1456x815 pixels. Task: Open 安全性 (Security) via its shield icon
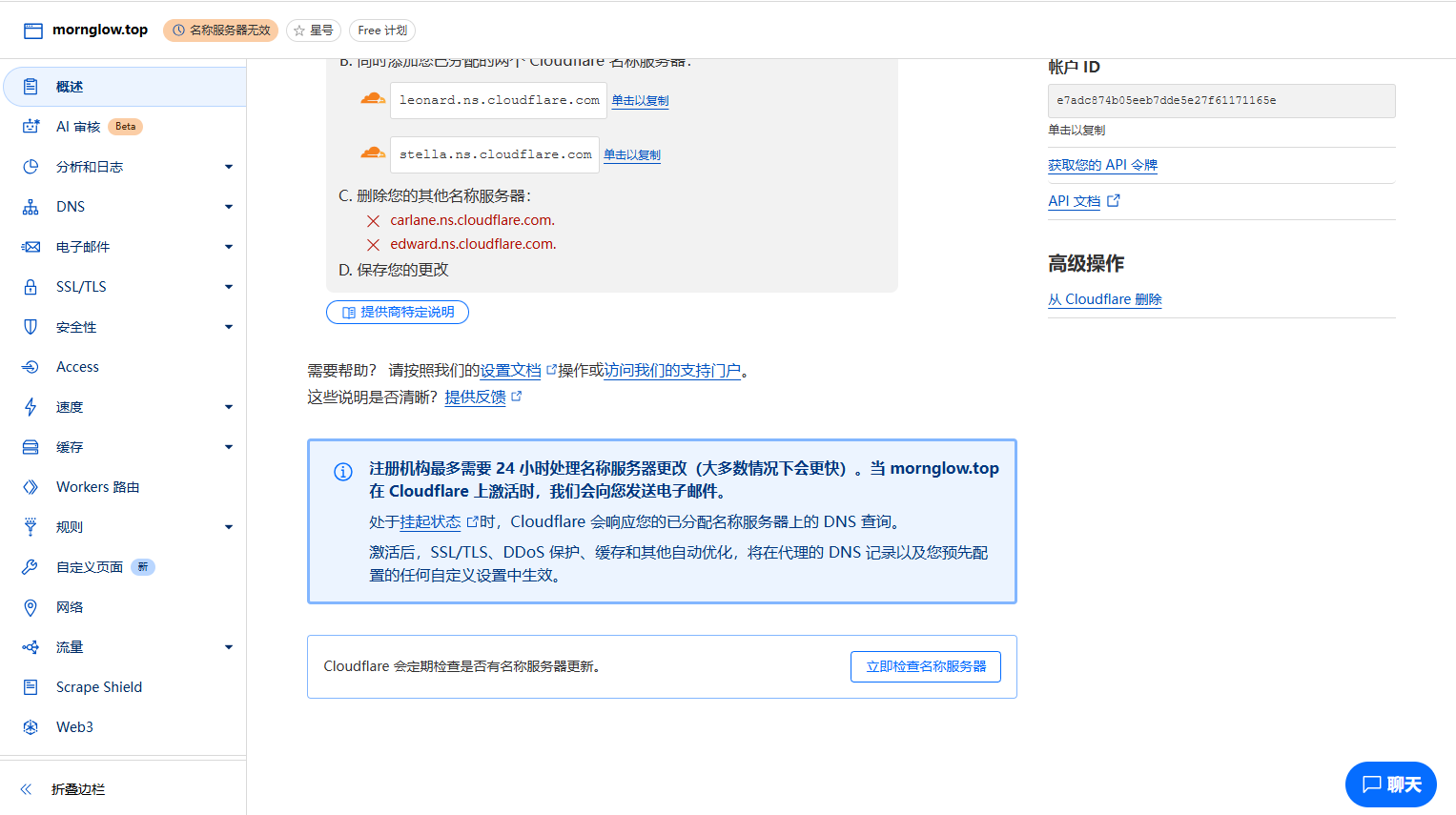tap(32, 326)
